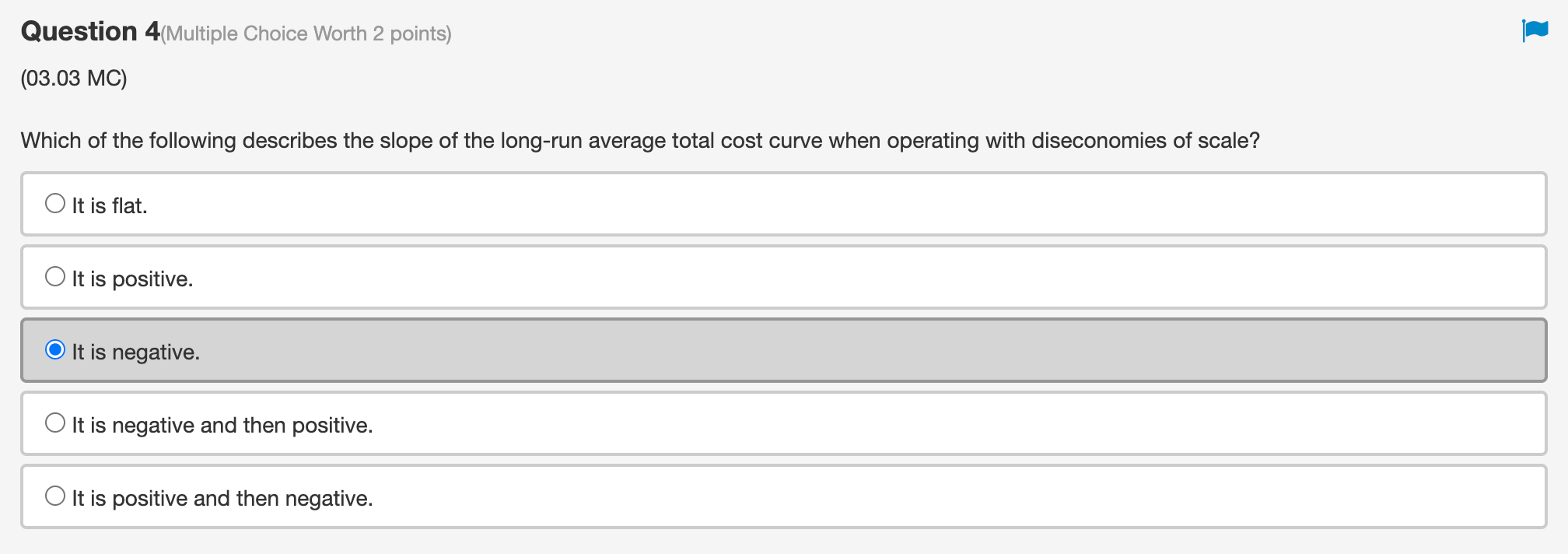Viewport: 1568px width, 554px height.
Task: Pick "It is negative and then positive"
Action: tap(54, 421)
